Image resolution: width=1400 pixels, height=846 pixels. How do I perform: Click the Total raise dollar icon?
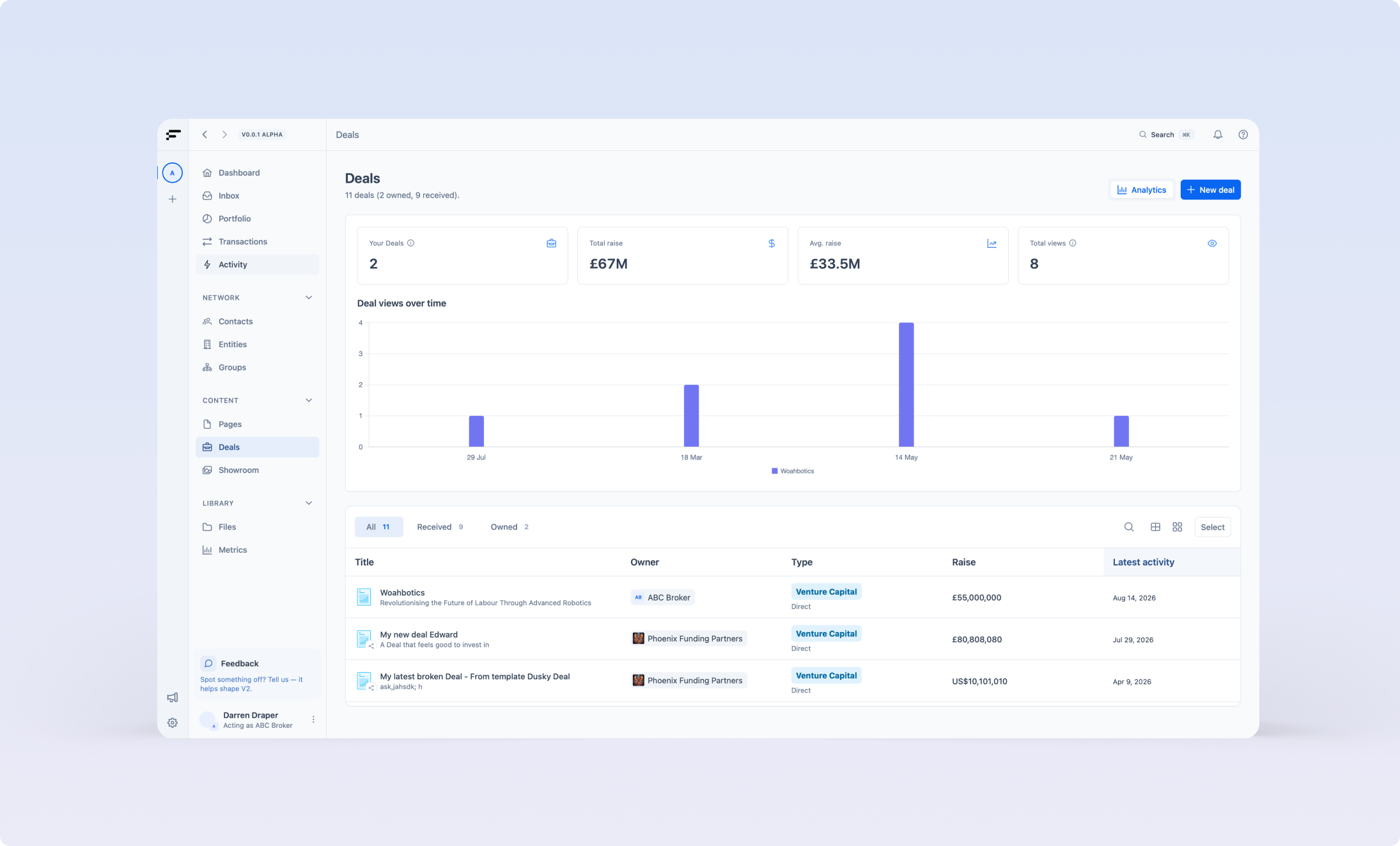click(772, 243)
